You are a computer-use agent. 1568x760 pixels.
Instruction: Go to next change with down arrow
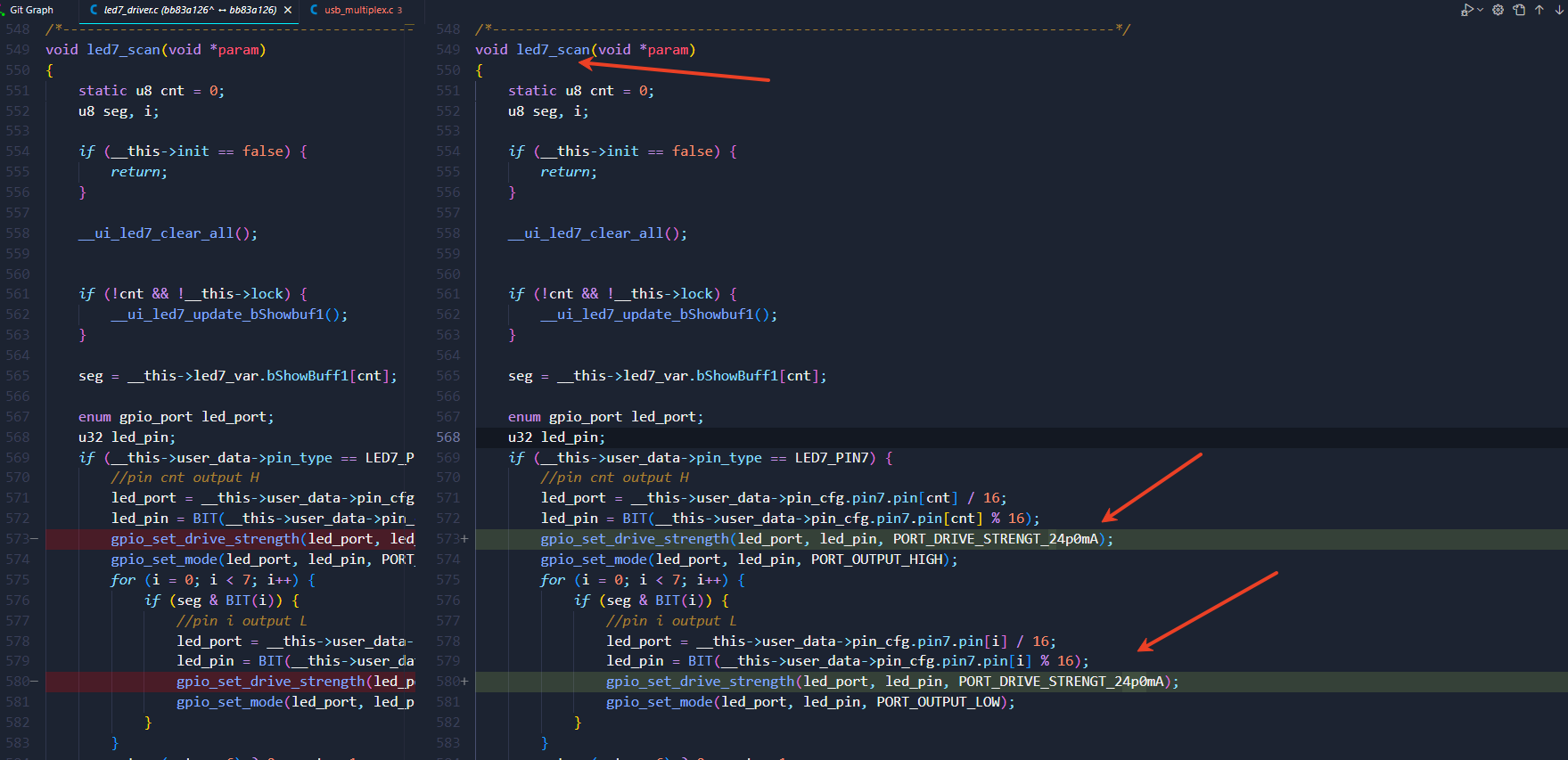coord(1559,10)
